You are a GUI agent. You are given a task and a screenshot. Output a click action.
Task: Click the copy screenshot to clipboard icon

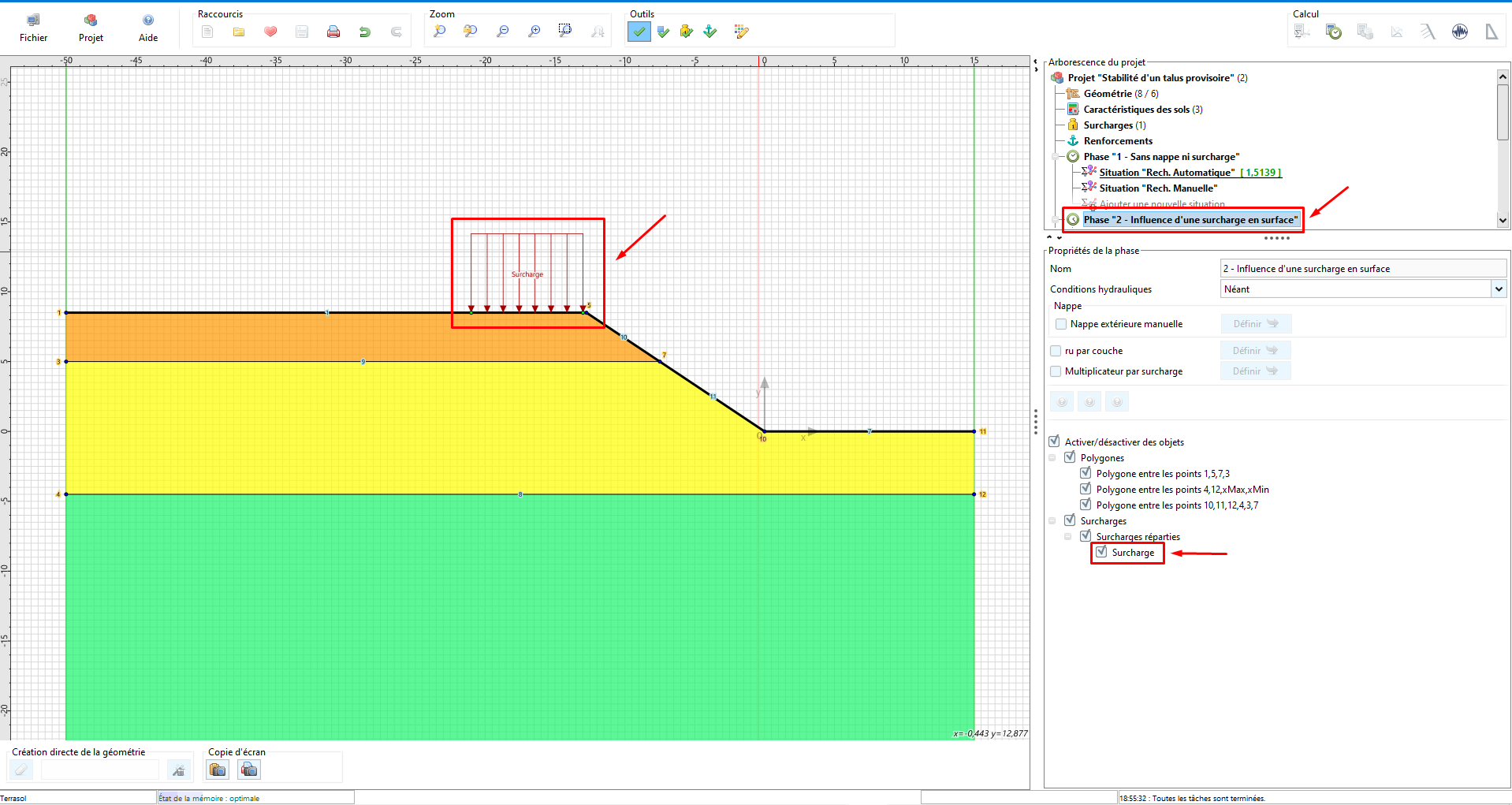218,770
